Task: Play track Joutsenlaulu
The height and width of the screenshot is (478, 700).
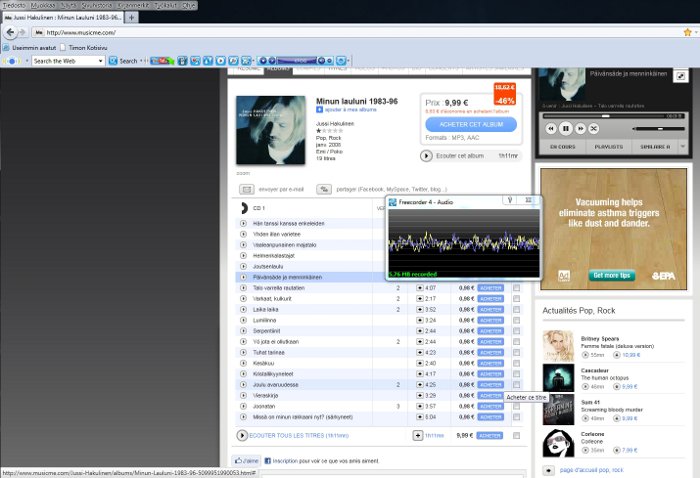Action: pos(243,266)
